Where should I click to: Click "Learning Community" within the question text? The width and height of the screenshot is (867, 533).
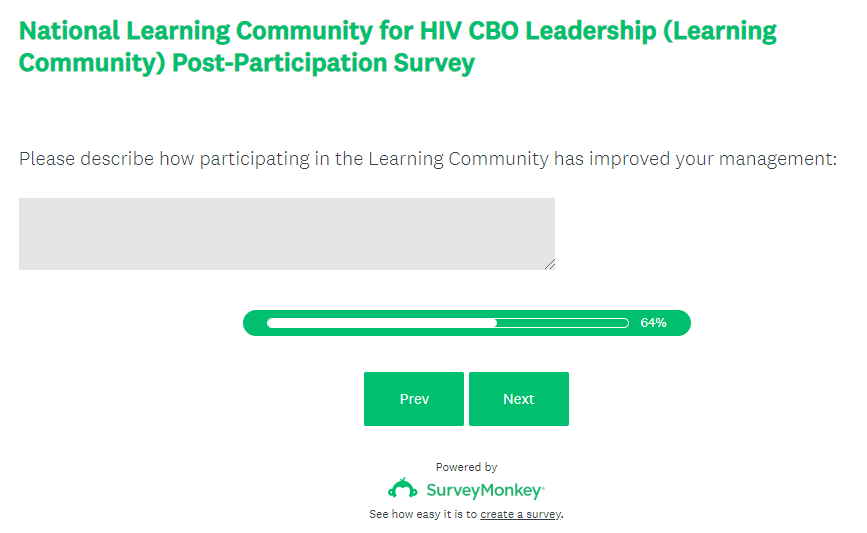(x=458, y=159)
